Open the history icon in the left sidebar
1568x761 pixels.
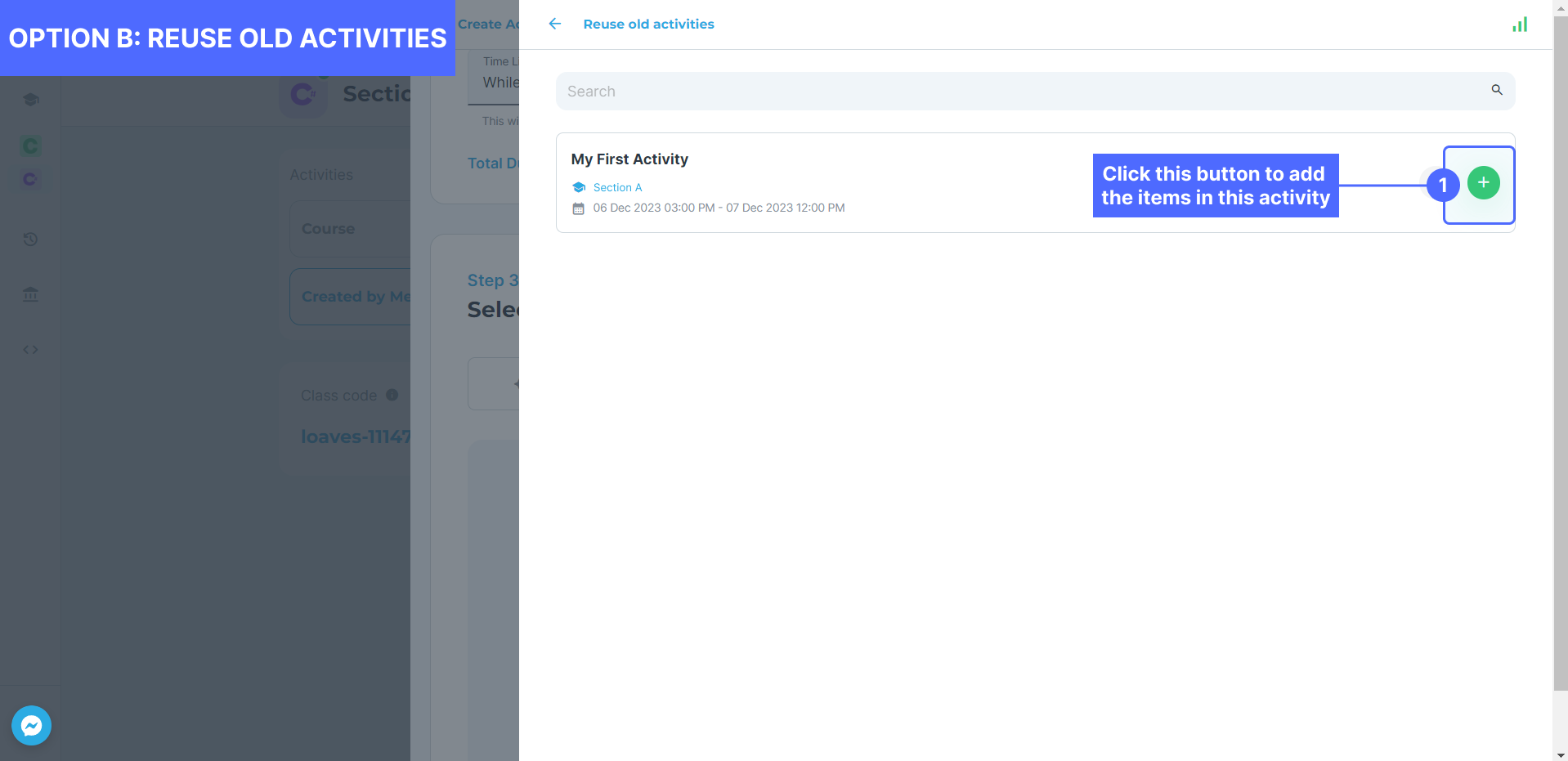point(30,239)
